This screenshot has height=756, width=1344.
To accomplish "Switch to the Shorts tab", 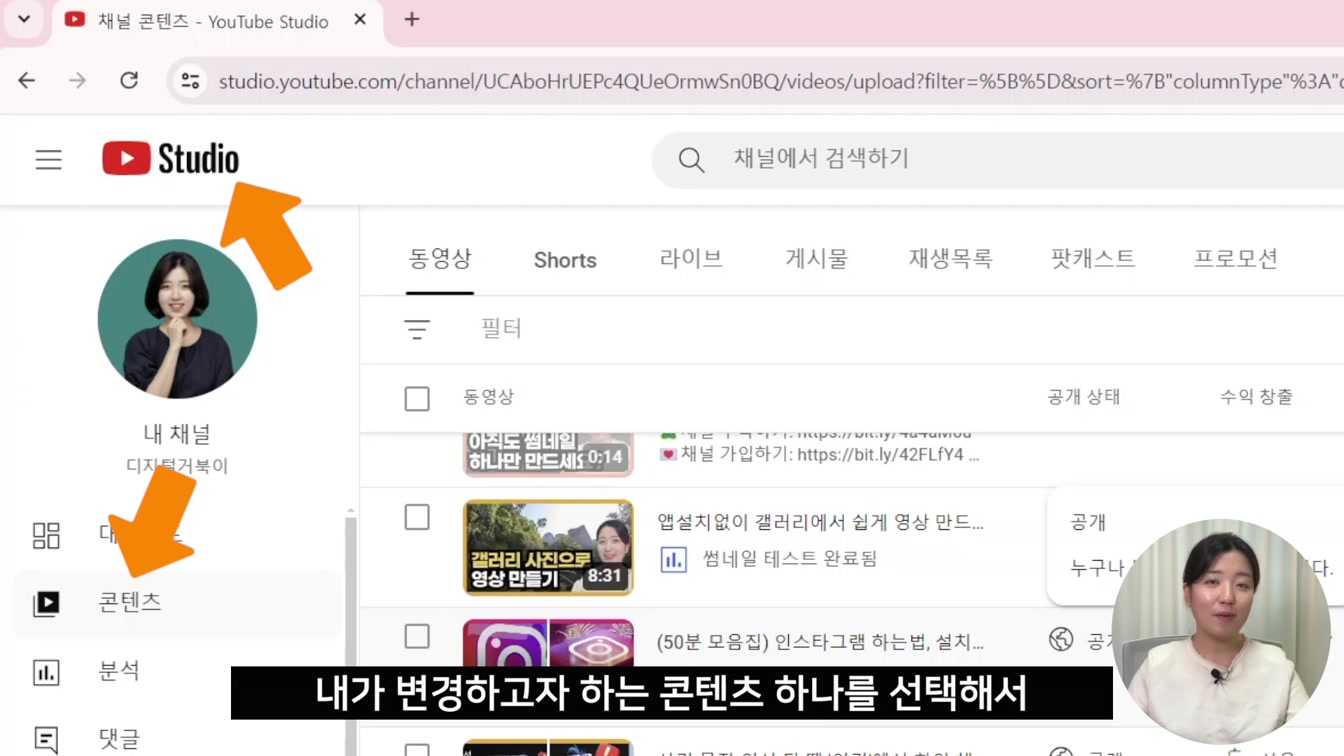I will pos(565,260).
